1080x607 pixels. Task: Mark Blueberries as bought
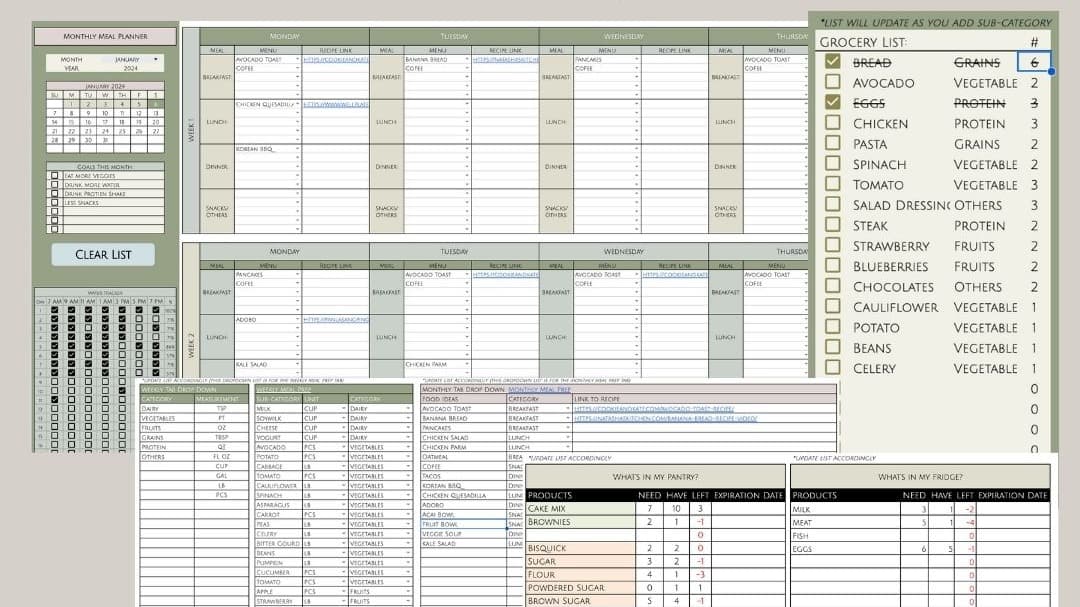click(x=833, y=265)
